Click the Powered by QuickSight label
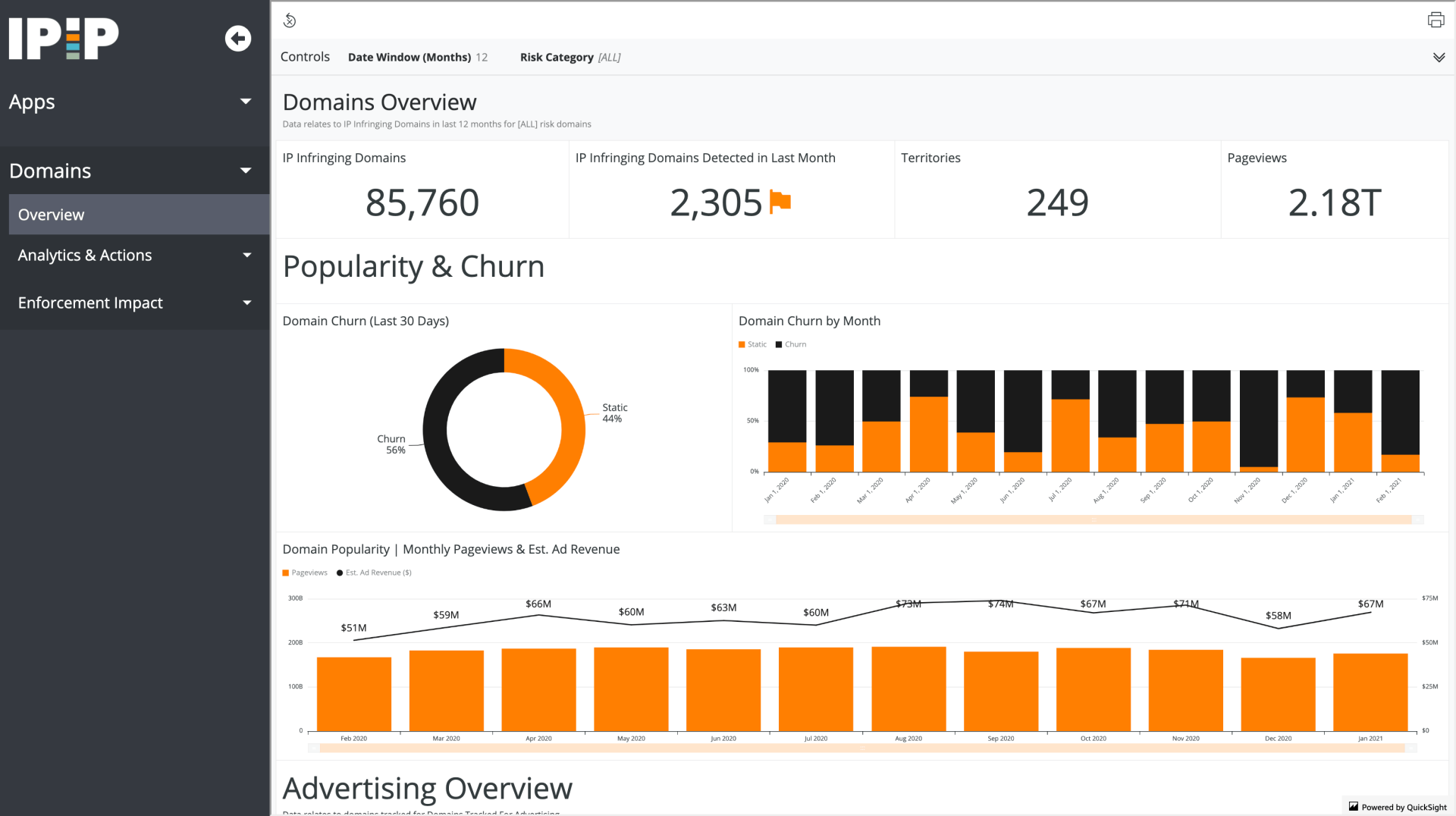Image resolution: width=1456 pixels, height=816 pixels. click(1404, 807)
